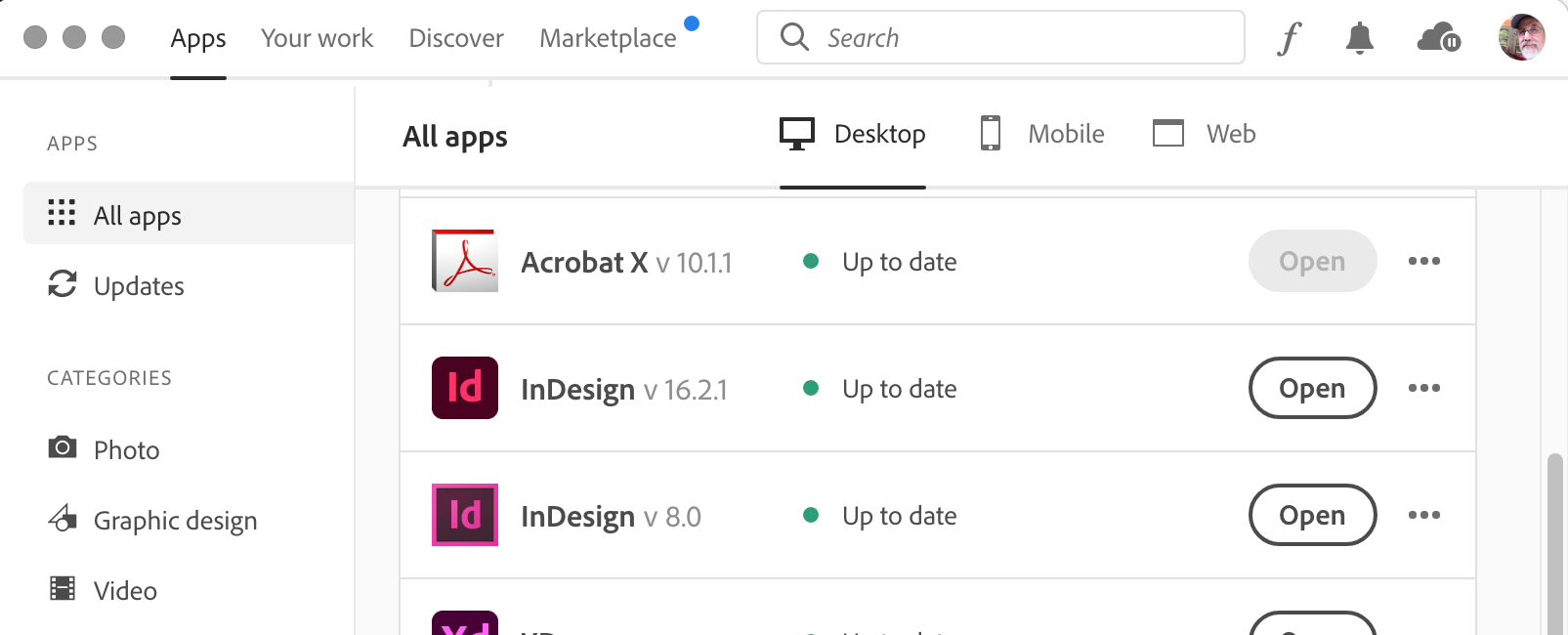The image size is (1568, 635).
Task: Click the InDesign v 8.0 app icon
Action: point(465,515)
